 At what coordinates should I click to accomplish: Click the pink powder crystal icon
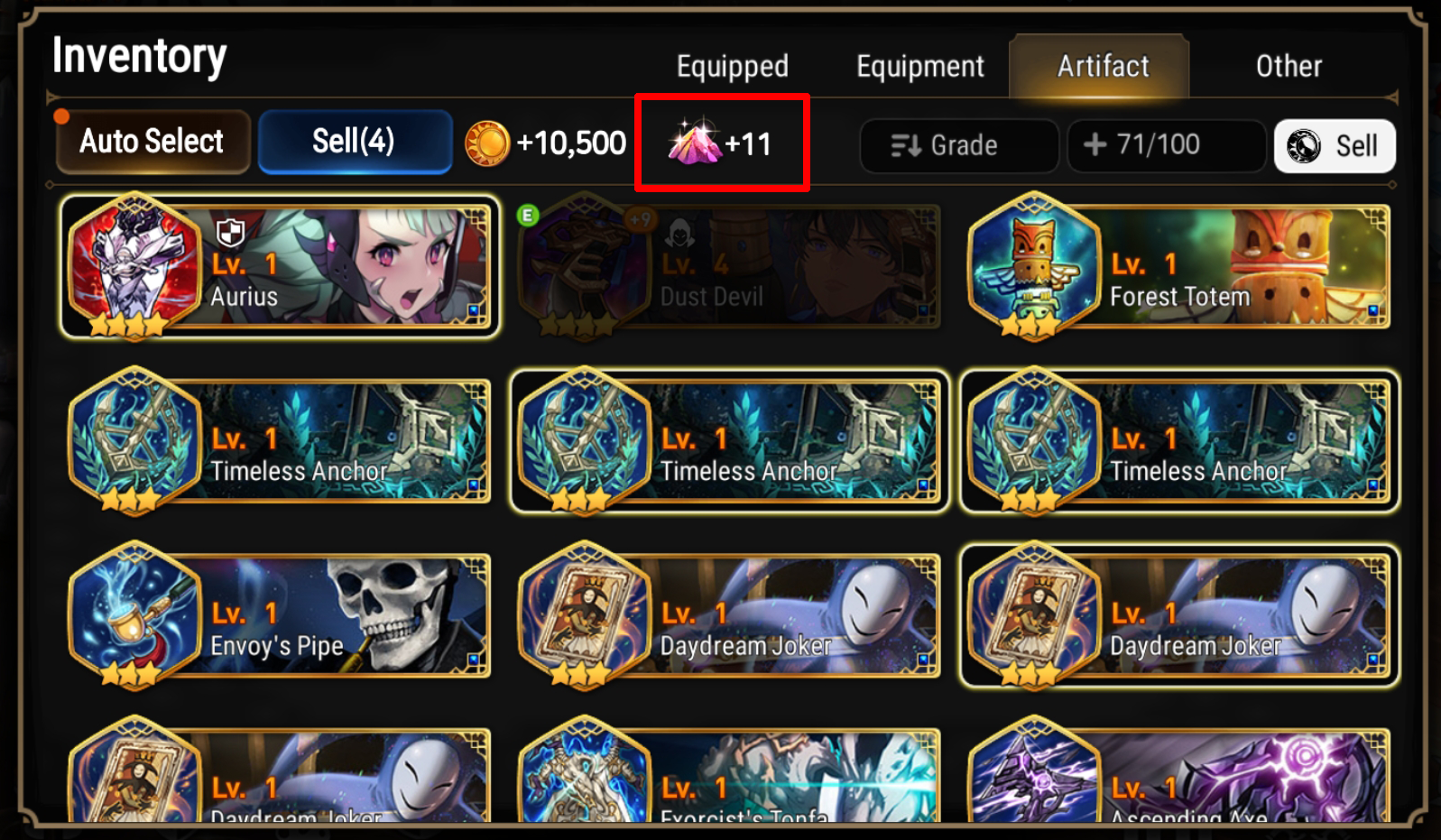click(x=694, y=142)
